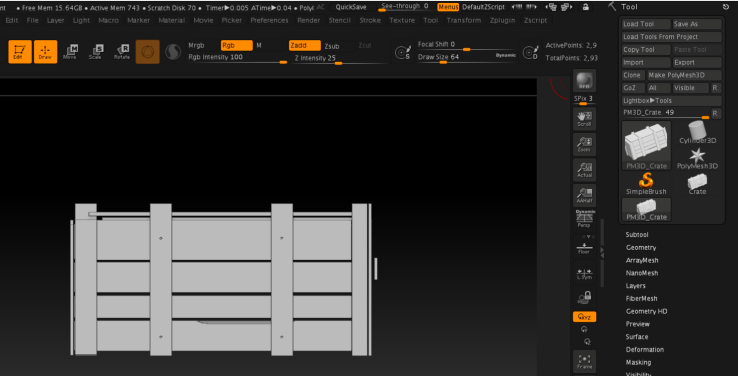Open the Transform menu
The height and width of the screenshot is (376, 738).
click(x=464, y=20)
